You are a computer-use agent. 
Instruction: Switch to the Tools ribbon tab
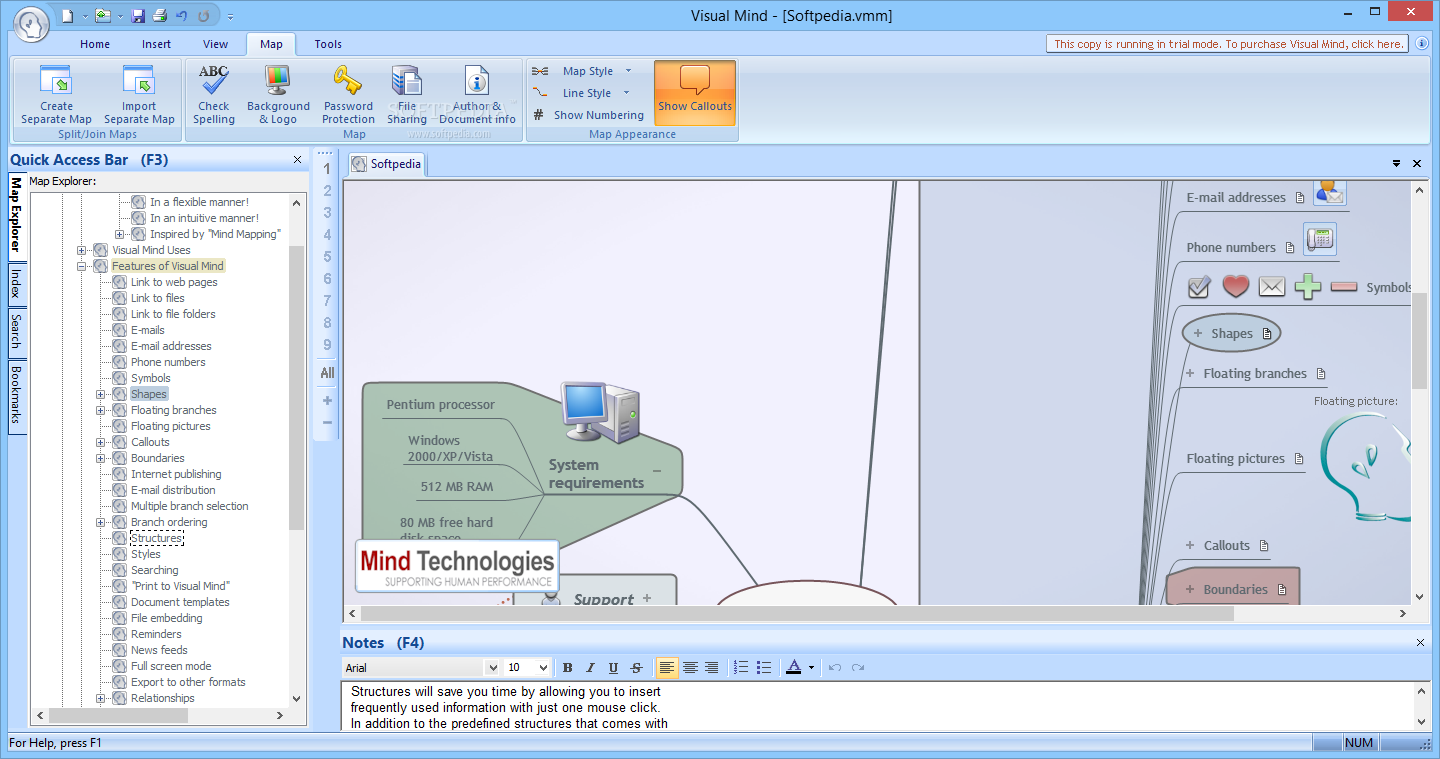pos(328,44)
